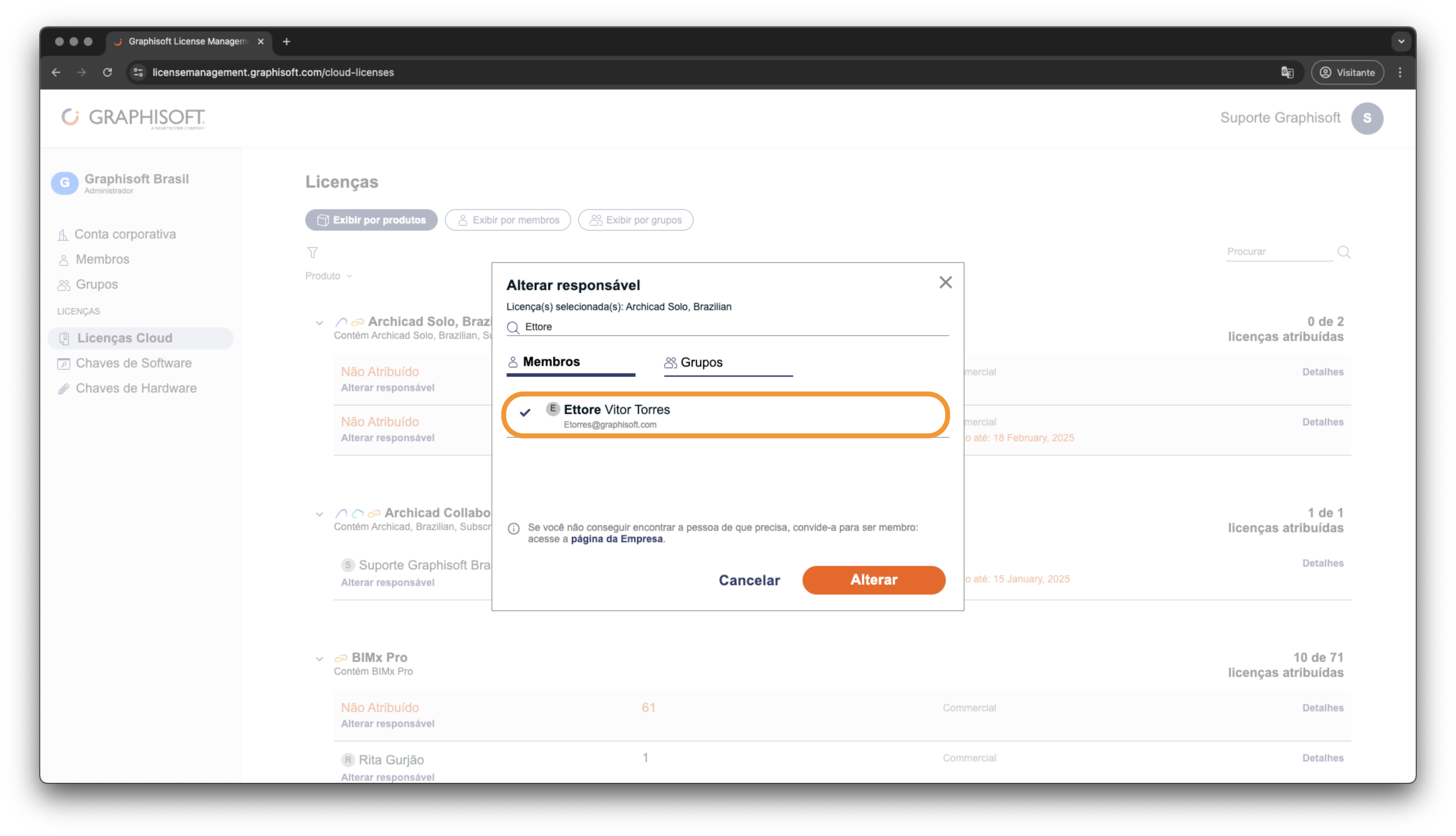Click the Graphisoft Brasil account avatar

pos(65,183)
